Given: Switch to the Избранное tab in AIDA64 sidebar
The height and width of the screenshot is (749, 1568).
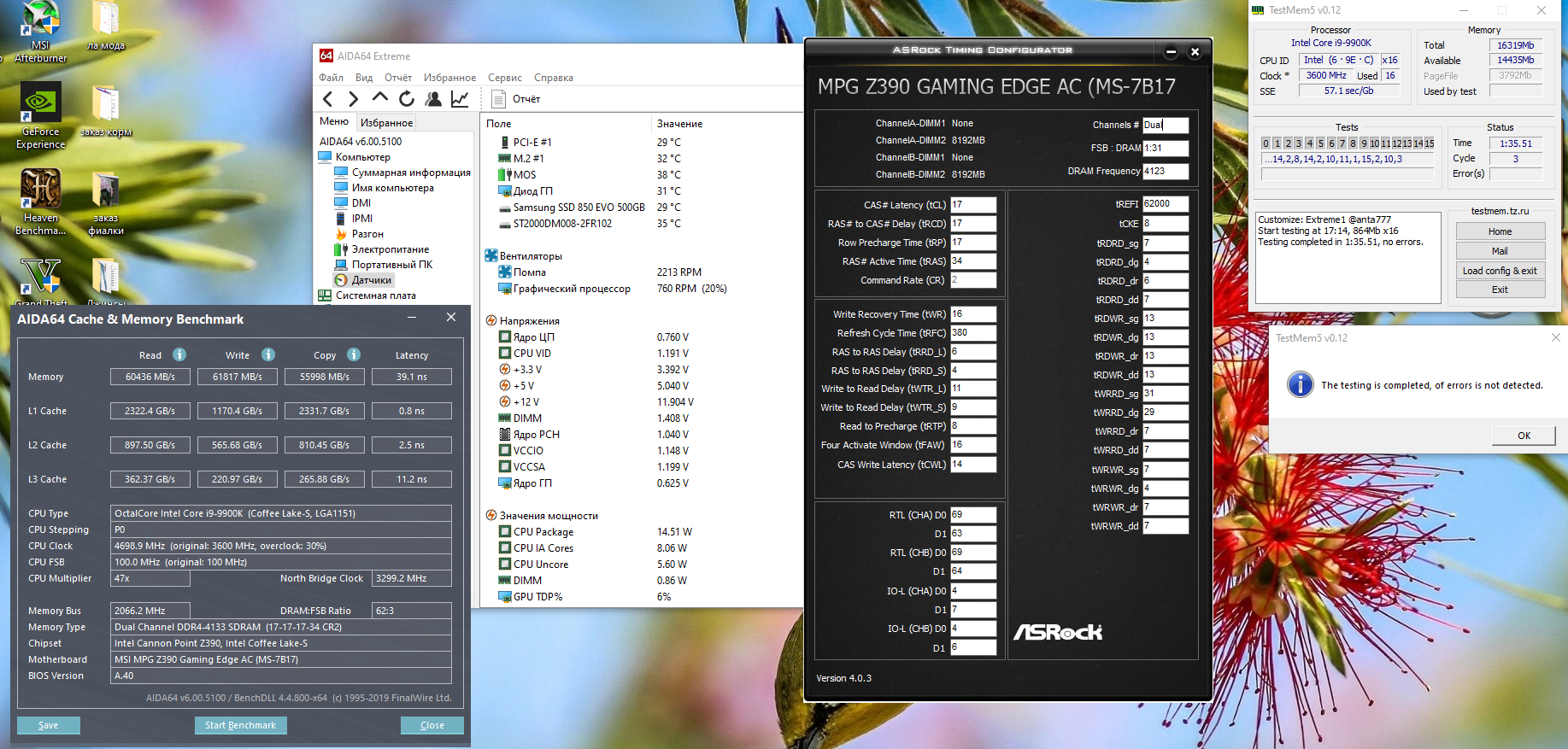Looking at the screenshot, I should (386, 122).
